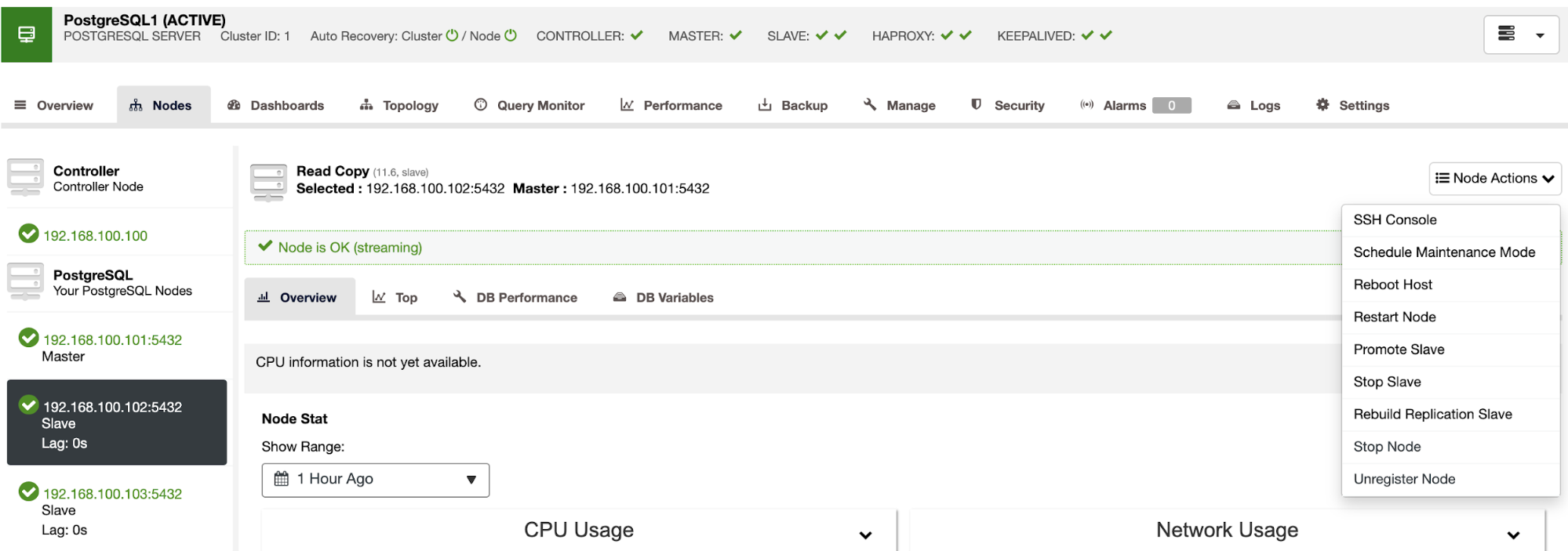This screenshot has width=1568, height=551.
Task: Select slave node 192.168.100.102:5432
Action: point(117,422)
